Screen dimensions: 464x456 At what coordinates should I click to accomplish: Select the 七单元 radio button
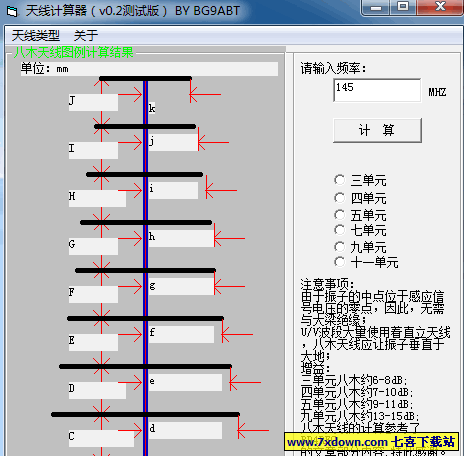(340, 230)
